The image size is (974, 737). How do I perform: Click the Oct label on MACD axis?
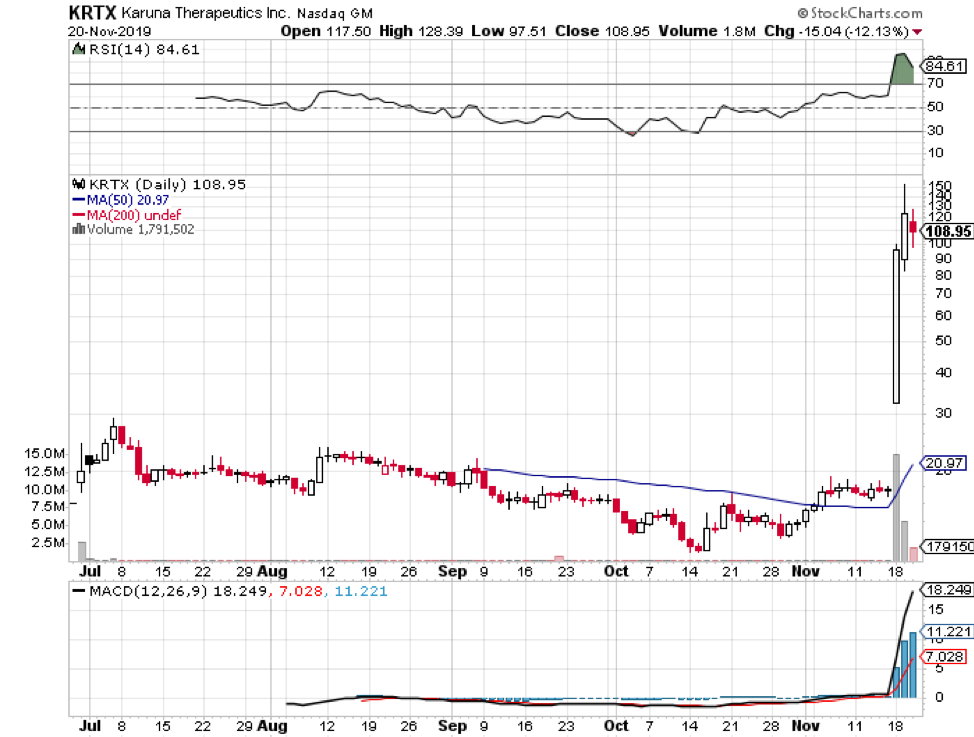(x=616, y=725)
